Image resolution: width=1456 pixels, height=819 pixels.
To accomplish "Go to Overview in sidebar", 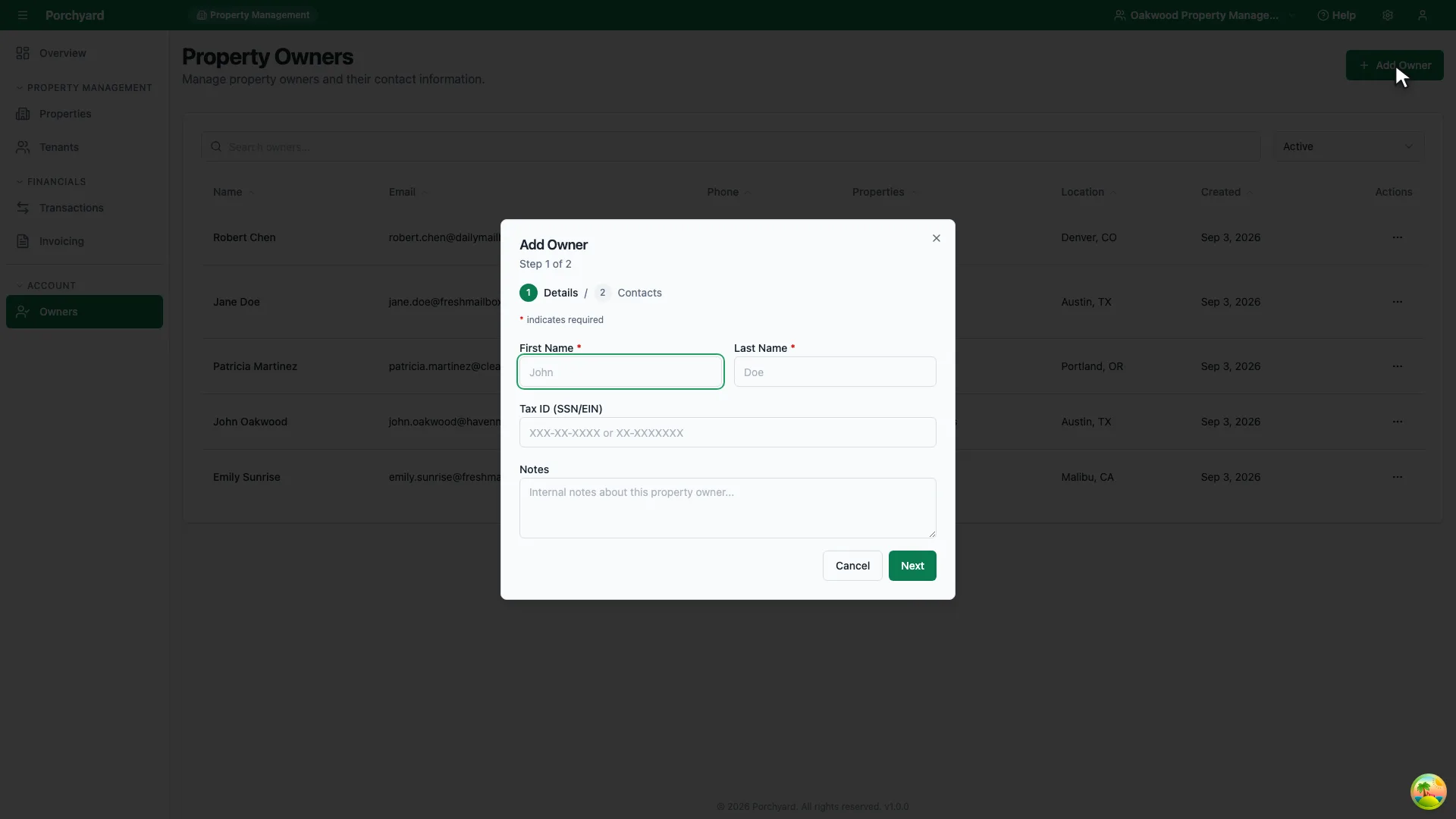I will point(84,53).
